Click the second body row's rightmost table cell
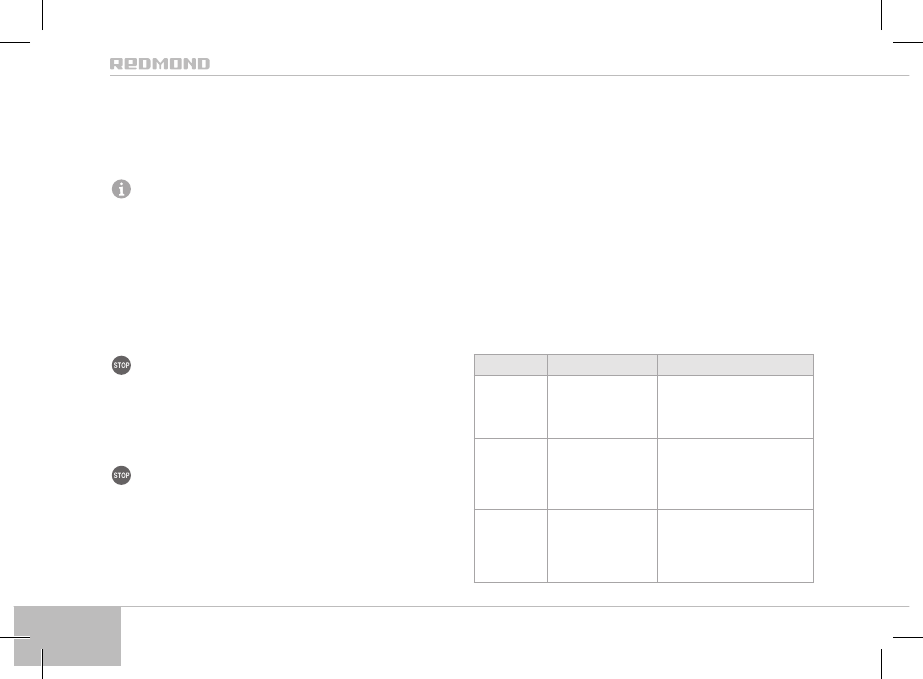This screenshot has height=679, width=923. pos(734,474)
